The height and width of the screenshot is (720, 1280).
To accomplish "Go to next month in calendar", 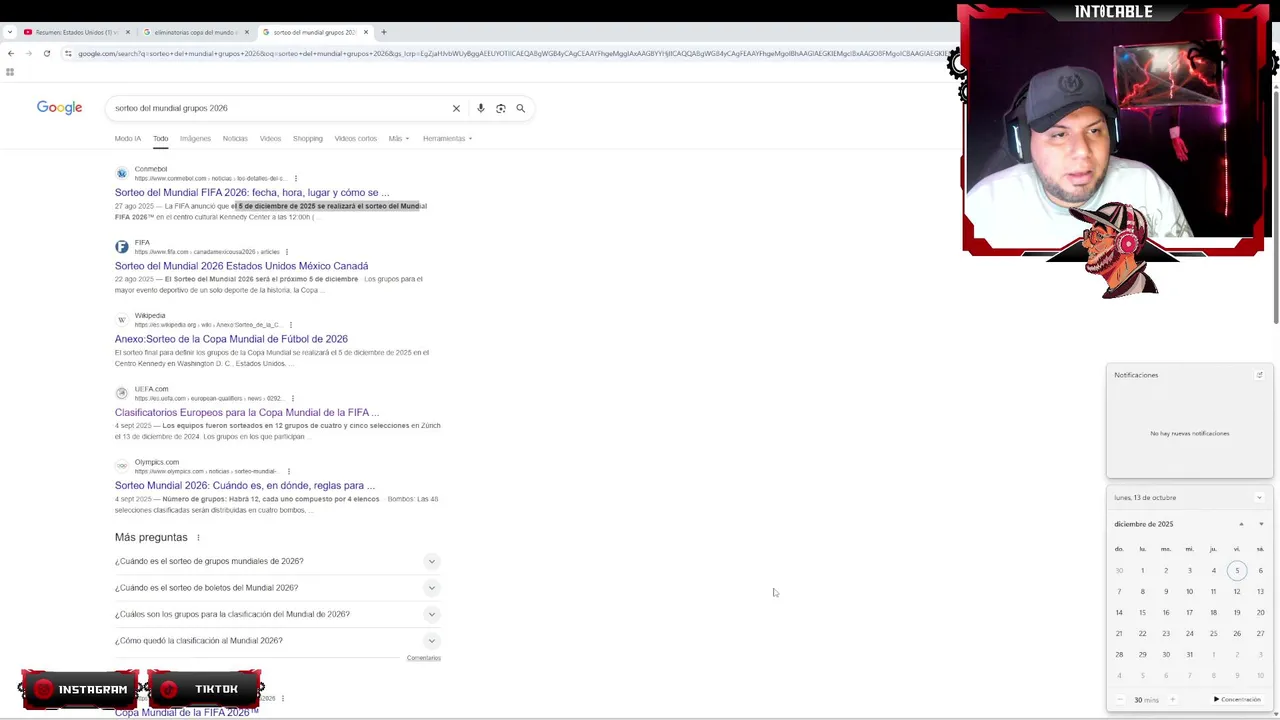I will tap(1261, 524).
